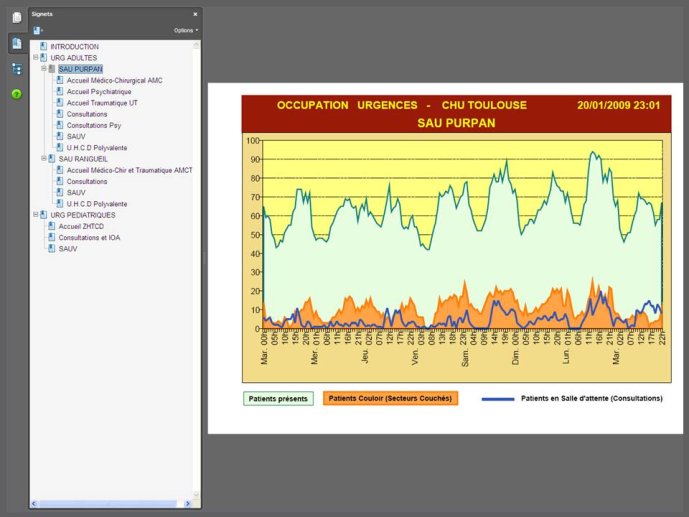Click up arrow of bookmarks vertical scrollbar
Image resolution: width=689 pixels, height=517 pixels.
[x=196, y=44]
